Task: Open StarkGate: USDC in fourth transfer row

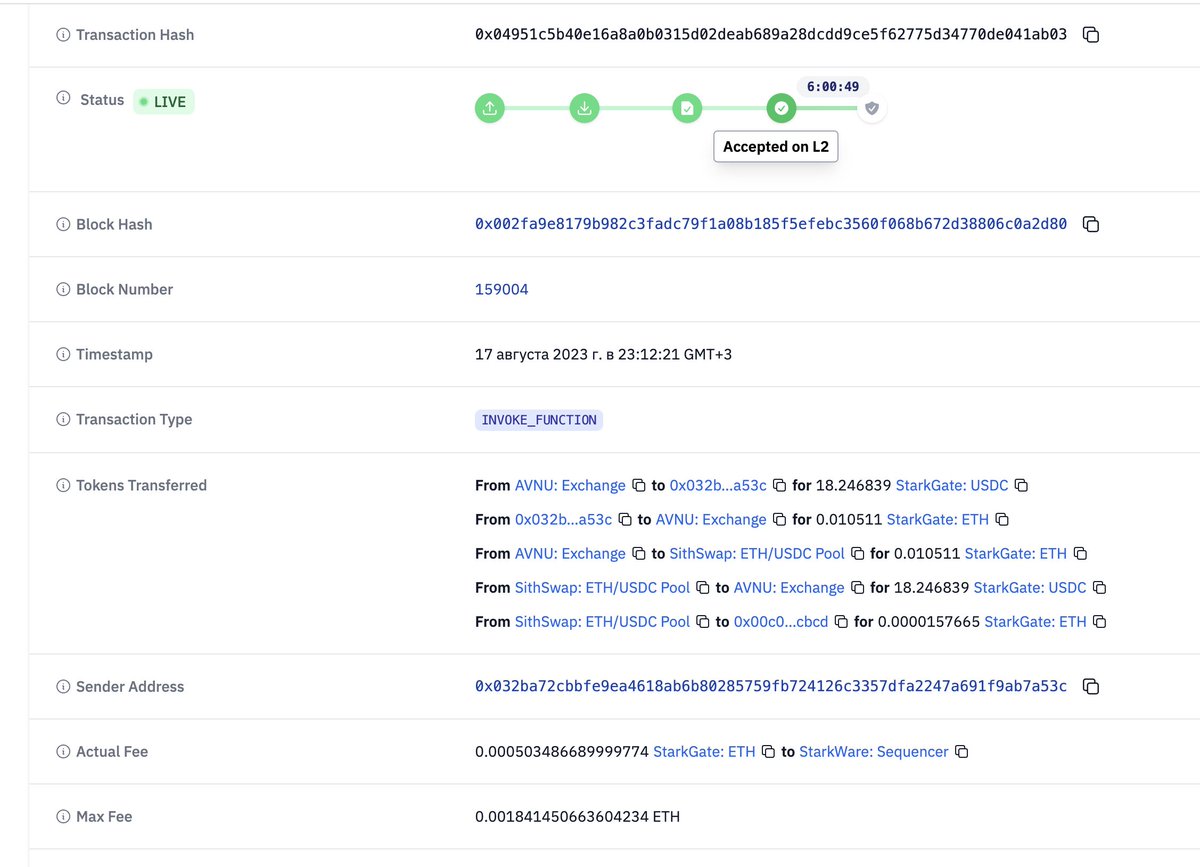Action: [x=1030, y=588]
